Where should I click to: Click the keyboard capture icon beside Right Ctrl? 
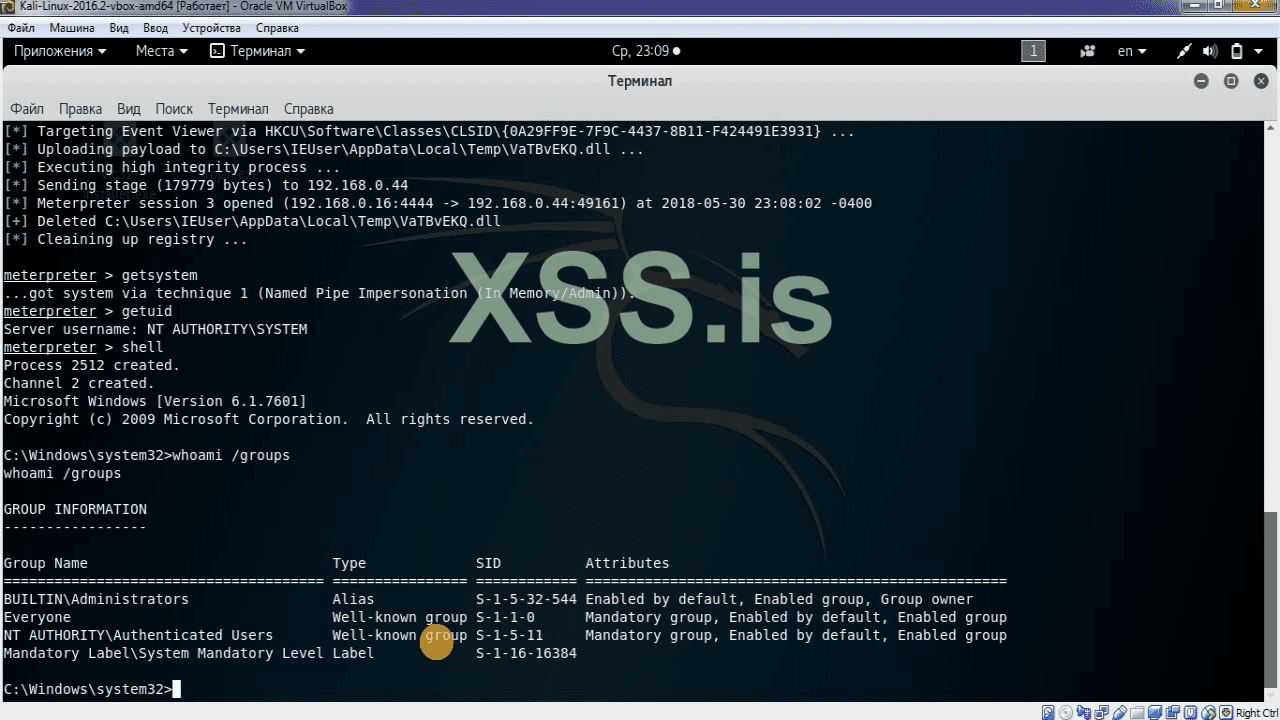coord(1224,713)
